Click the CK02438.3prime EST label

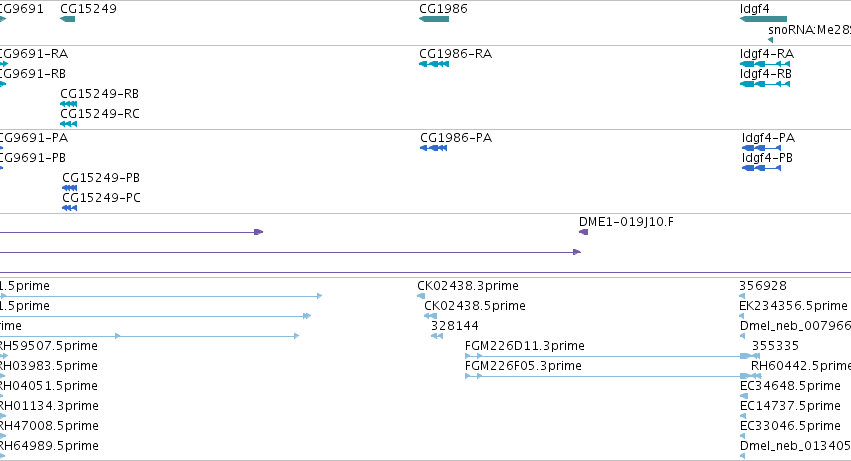pos(467,286)
